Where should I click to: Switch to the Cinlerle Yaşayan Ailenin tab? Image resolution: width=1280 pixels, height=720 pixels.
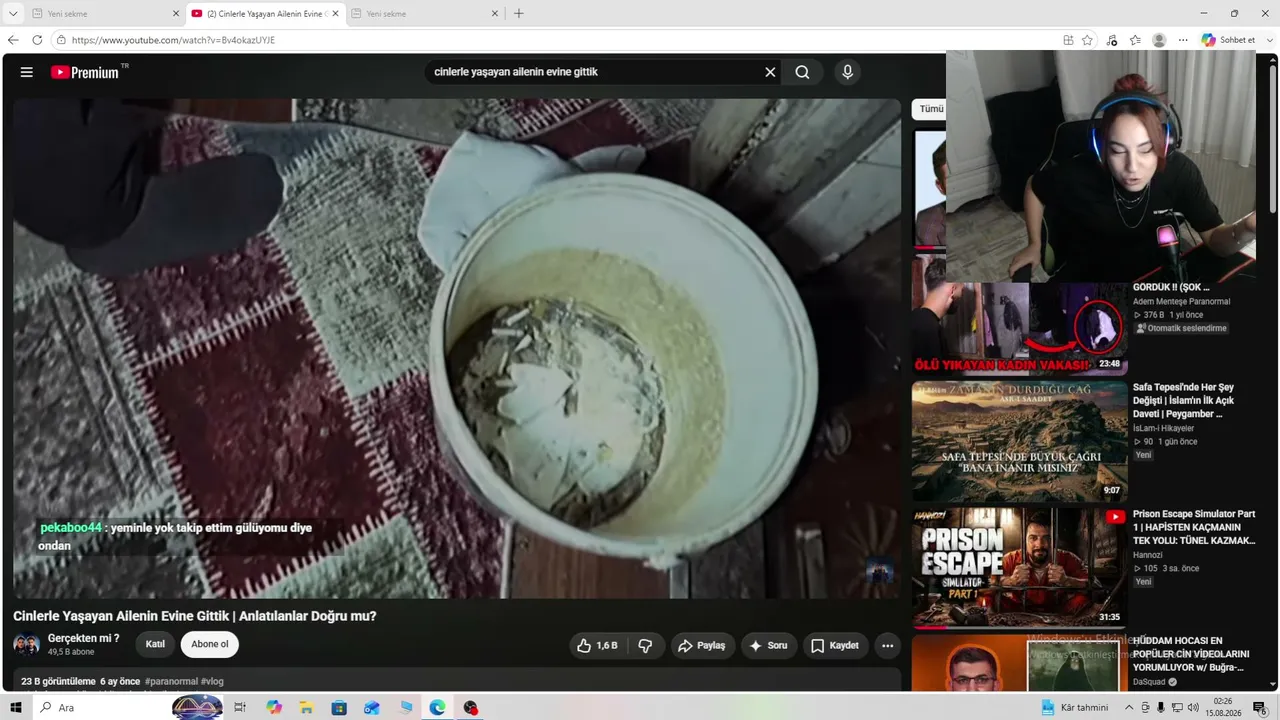(x=264, y=14)
